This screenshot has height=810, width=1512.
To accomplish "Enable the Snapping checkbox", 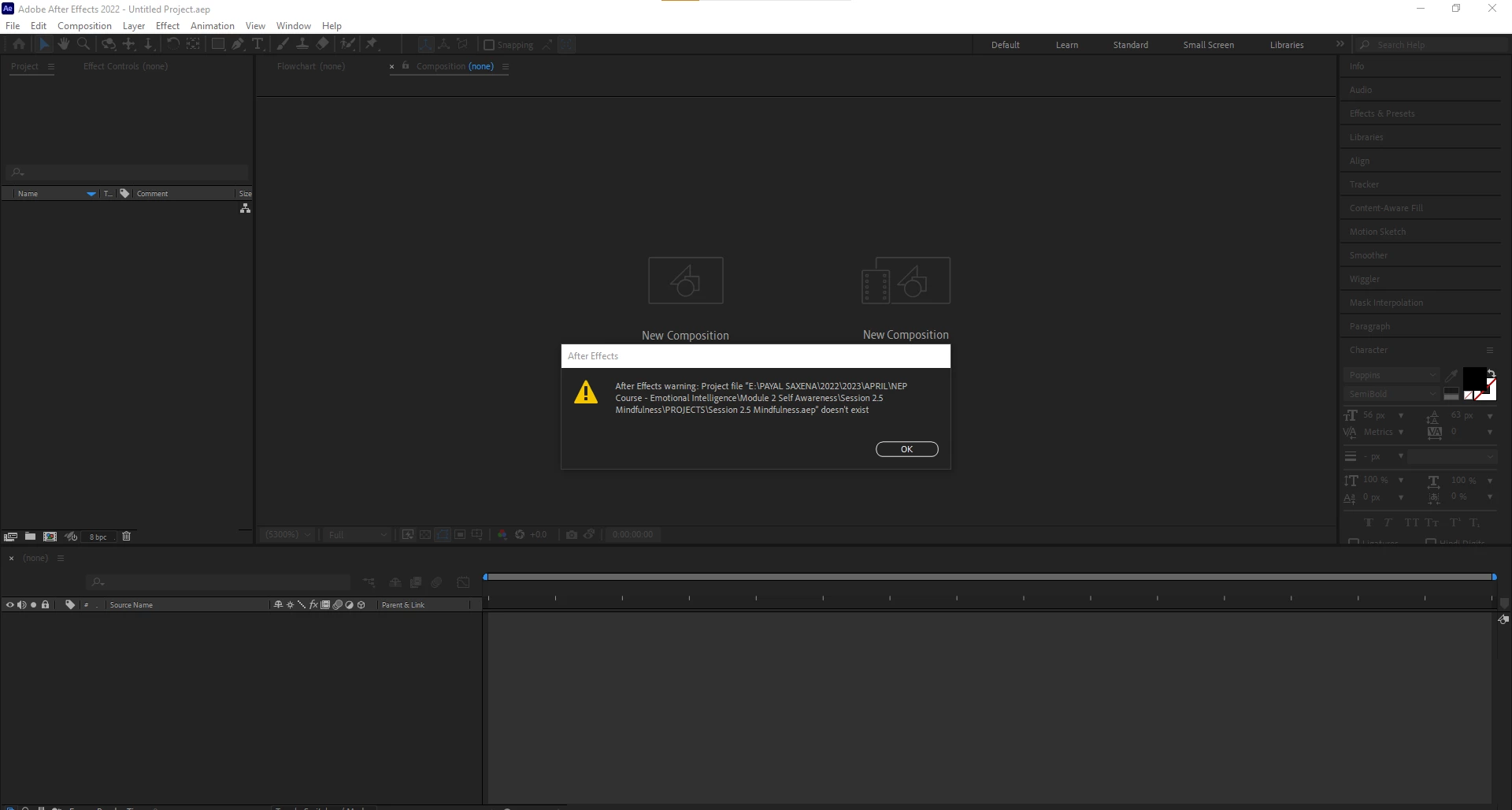I will pos(488,45).
